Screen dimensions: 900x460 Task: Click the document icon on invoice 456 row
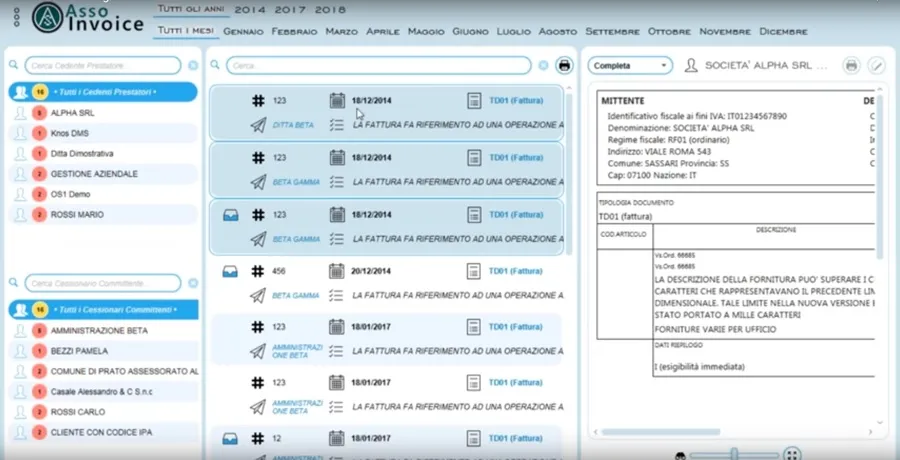pyautogui.click(x=474, y=271)
